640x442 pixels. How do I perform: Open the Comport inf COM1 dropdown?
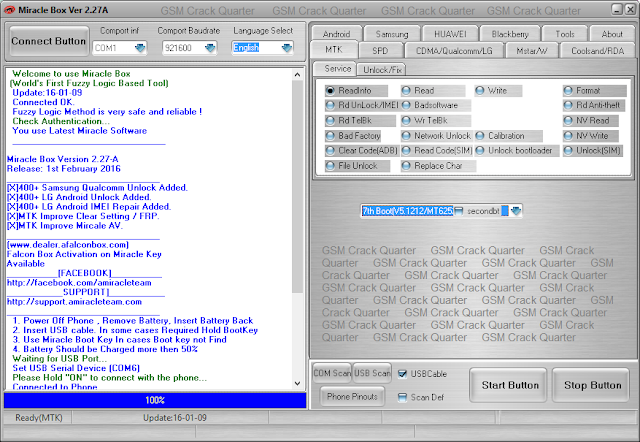pos(140,48)
